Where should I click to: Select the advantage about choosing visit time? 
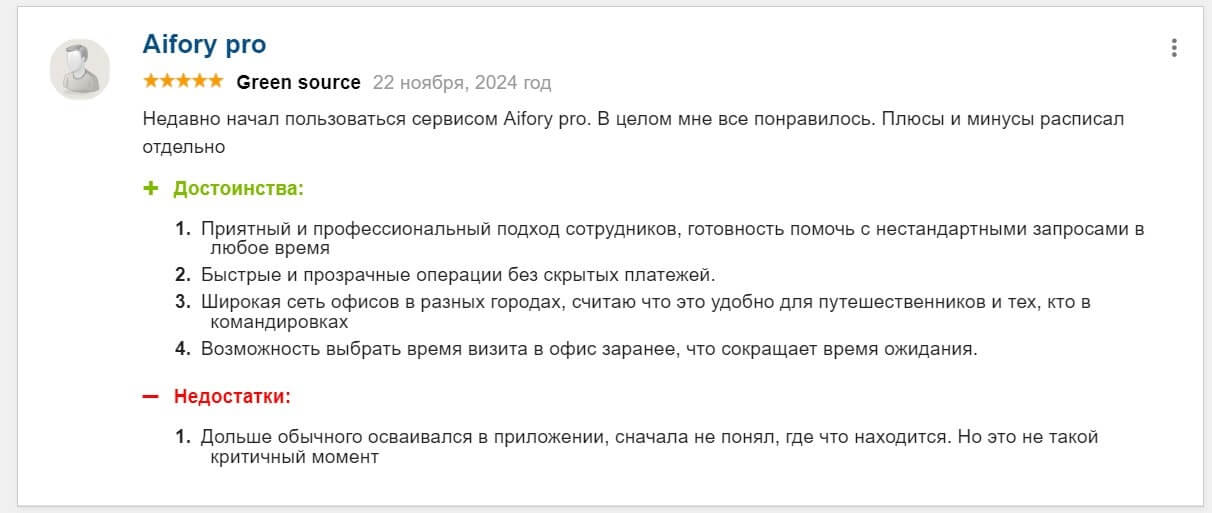coord(587,349)
